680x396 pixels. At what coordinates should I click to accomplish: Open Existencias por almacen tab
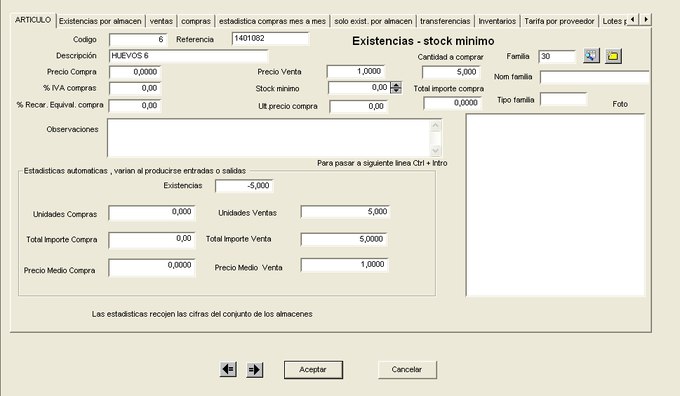[x=100, y=21]
